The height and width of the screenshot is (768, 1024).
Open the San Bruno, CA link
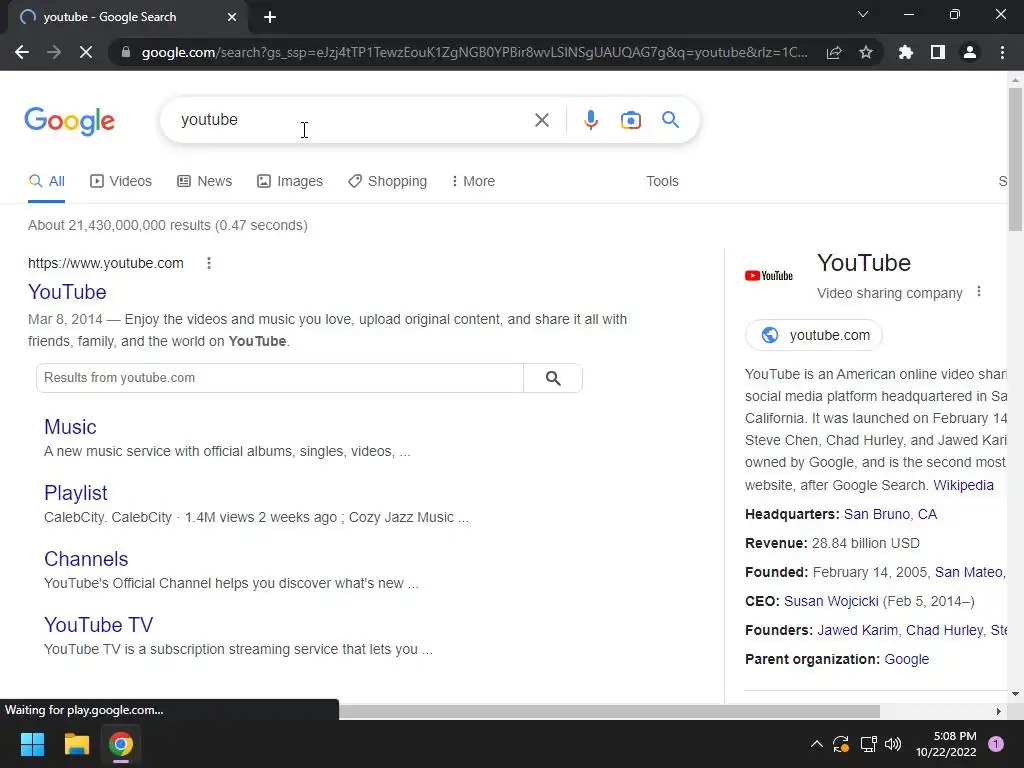click(890, 515)
